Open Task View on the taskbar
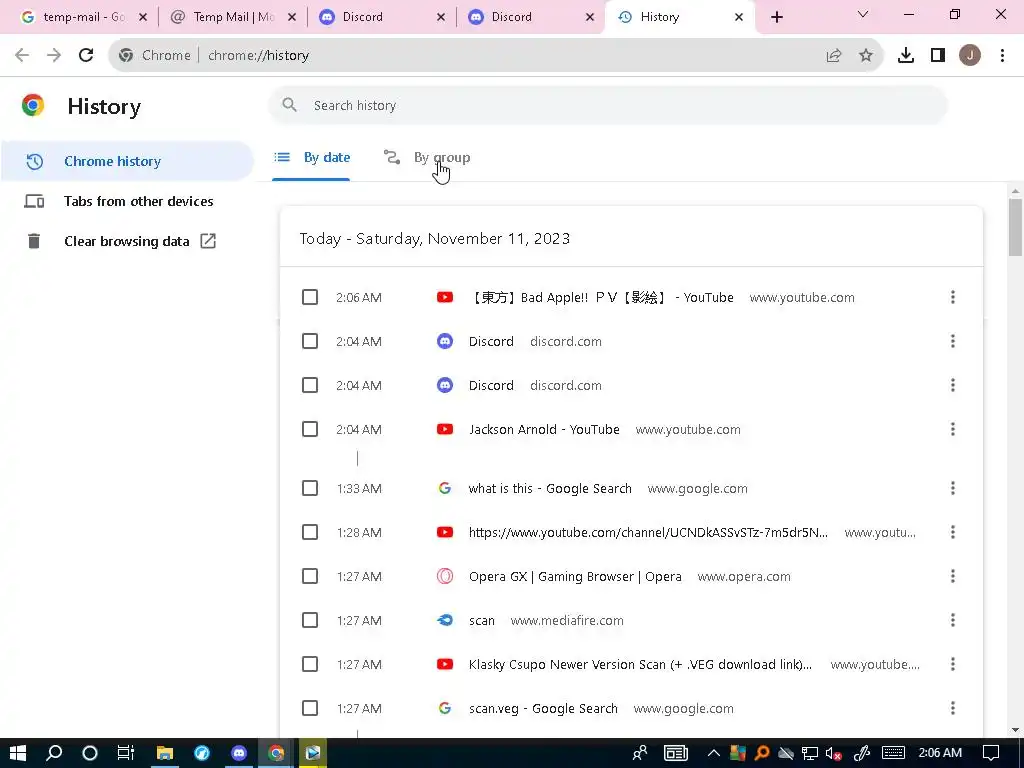 [125, 753]
